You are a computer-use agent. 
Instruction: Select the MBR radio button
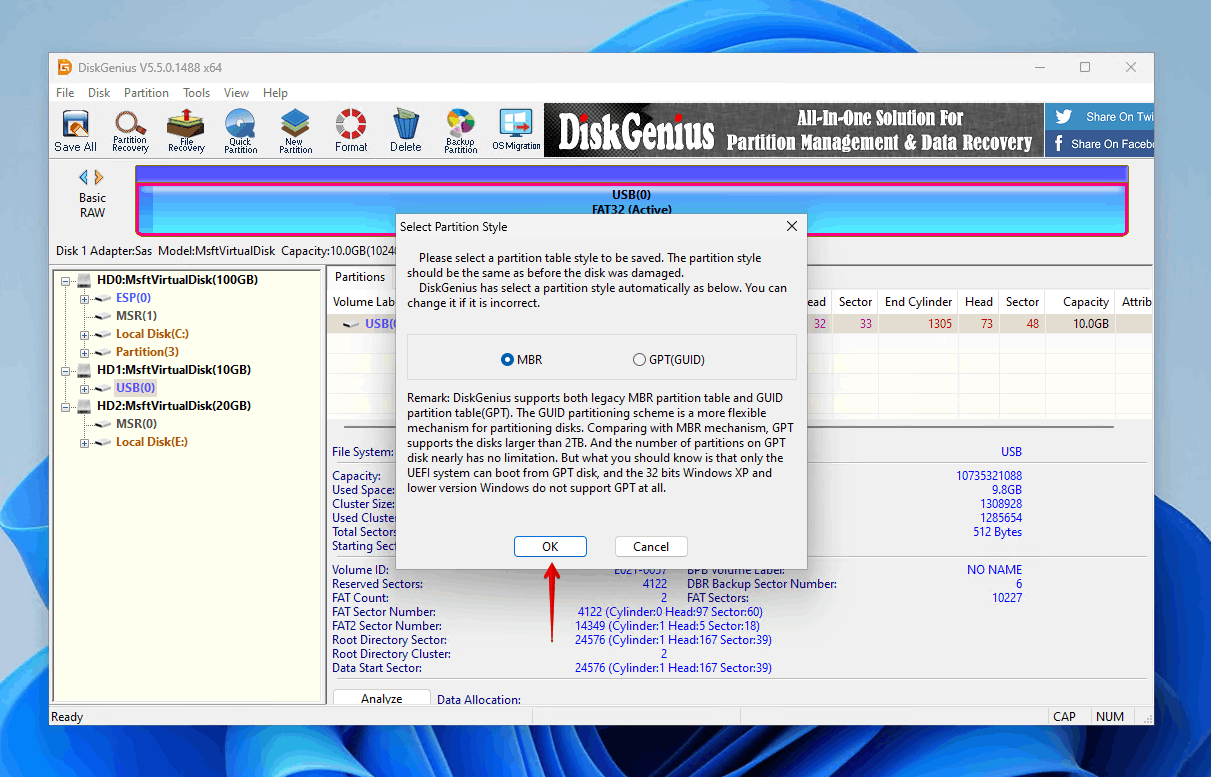click(508, 360)
